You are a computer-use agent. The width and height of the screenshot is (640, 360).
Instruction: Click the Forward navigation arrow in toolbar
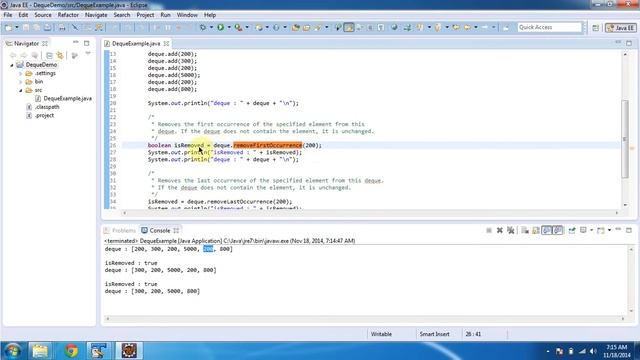point(484,27)
